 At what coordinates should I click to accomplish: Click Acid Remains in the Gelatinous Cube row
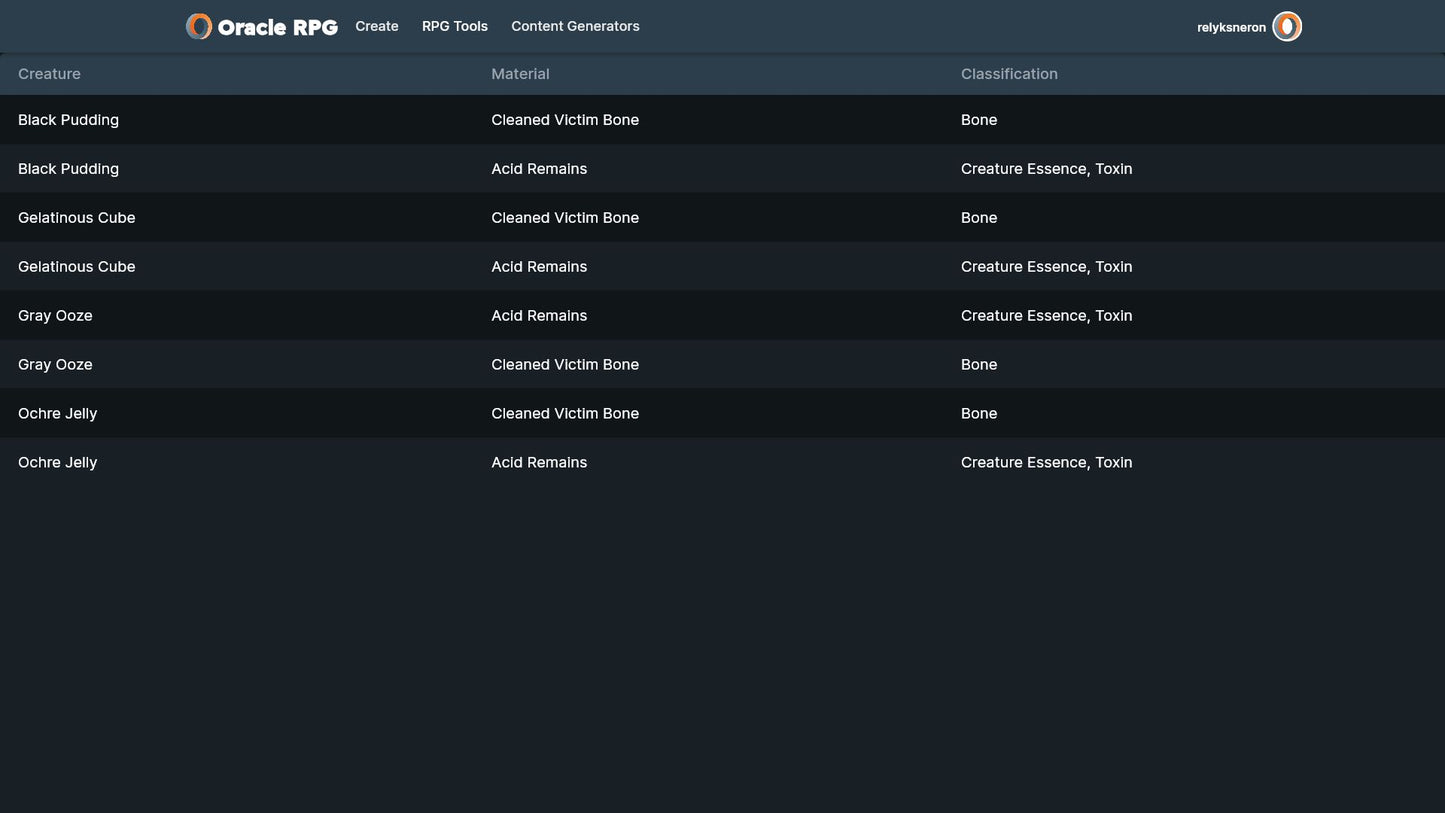539,267
